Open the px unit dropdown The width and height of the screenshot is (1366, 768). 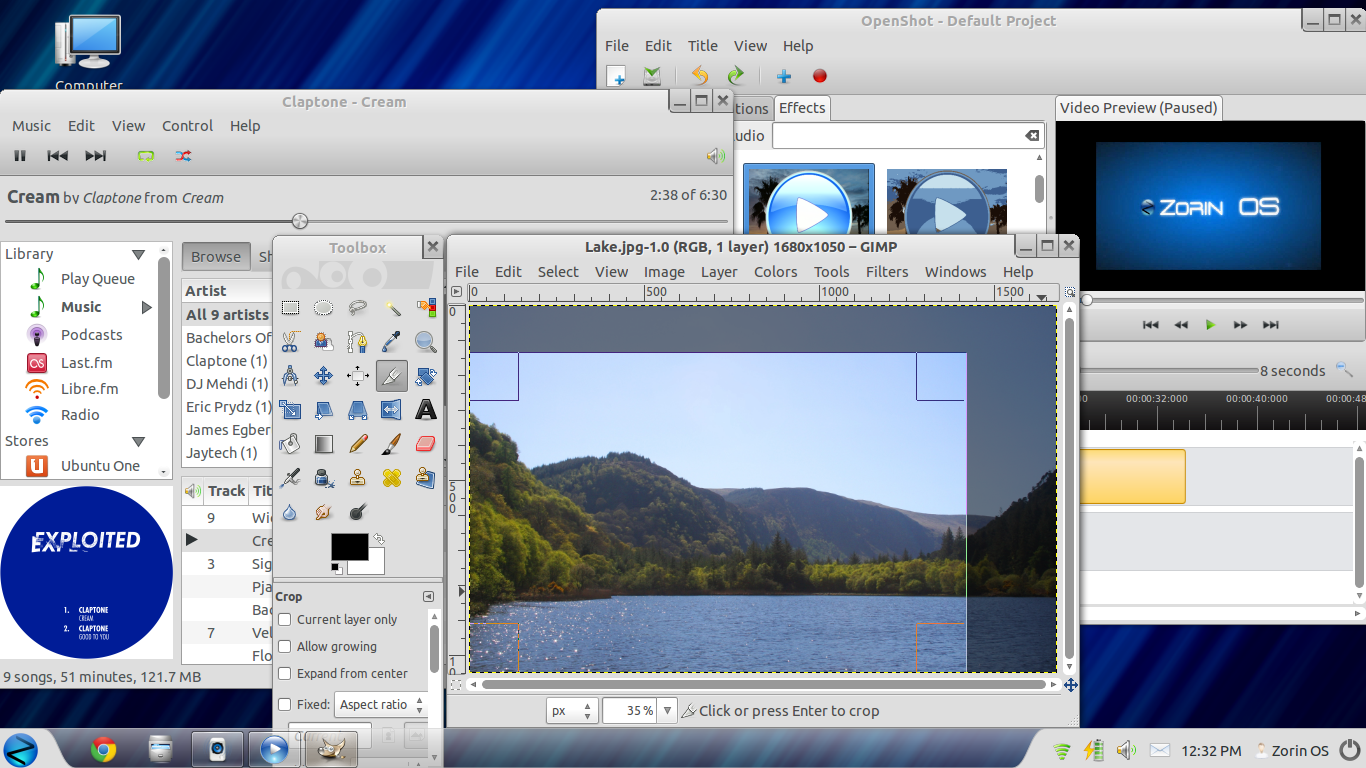[x=572, y=711]
